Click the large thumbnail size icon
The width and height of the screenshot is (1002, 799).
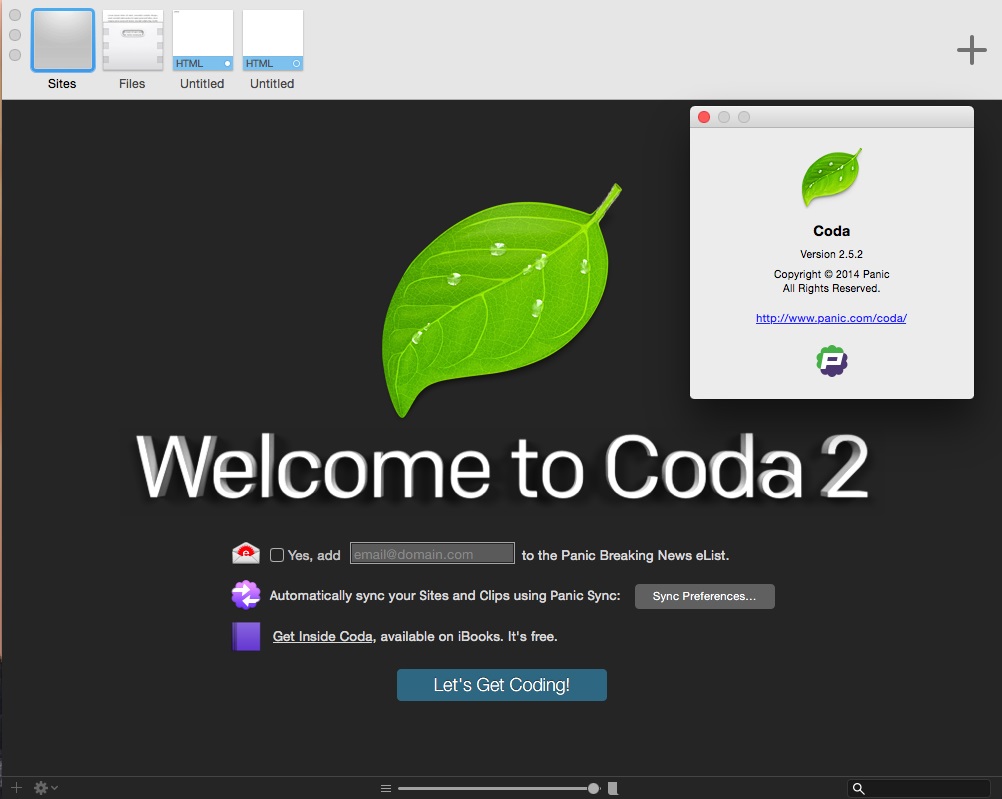click(613, 788)
